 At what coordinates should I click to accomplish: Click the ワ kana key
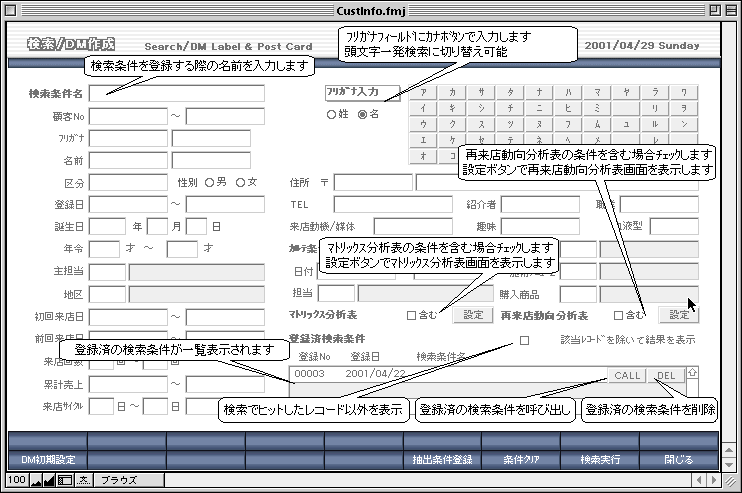click(x=684, y=93)
